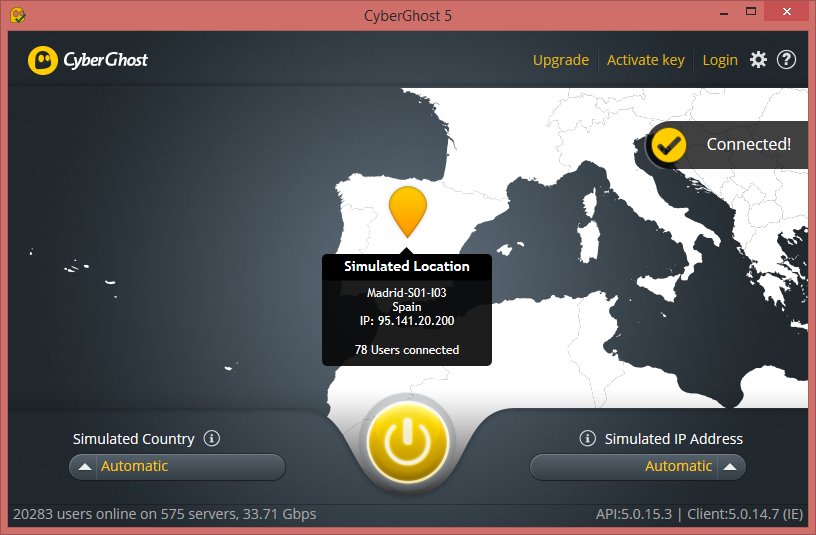Click the 78 Users connected text
Image resolution: width=816 pixels, height=535 pixels.
[407, 350]
